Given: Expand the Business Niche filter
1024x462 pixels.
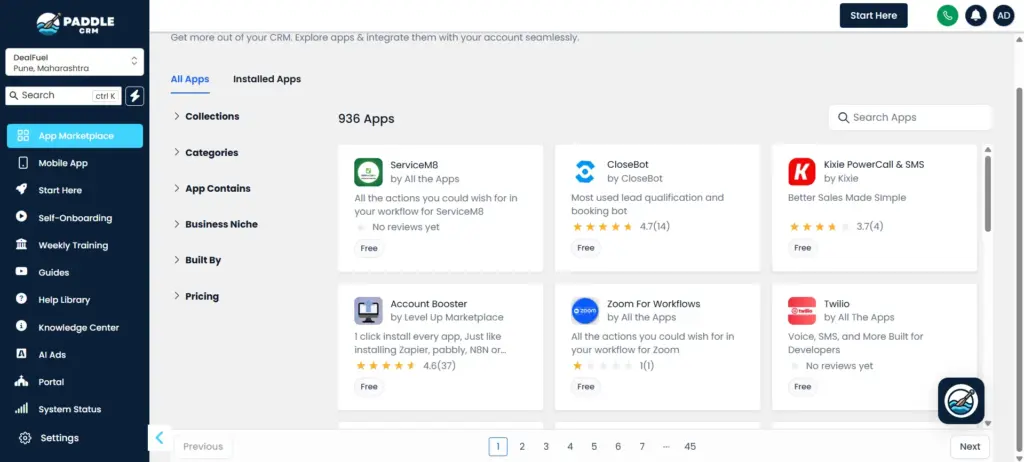Looking at the screenshot, I should tap(216, 224).
